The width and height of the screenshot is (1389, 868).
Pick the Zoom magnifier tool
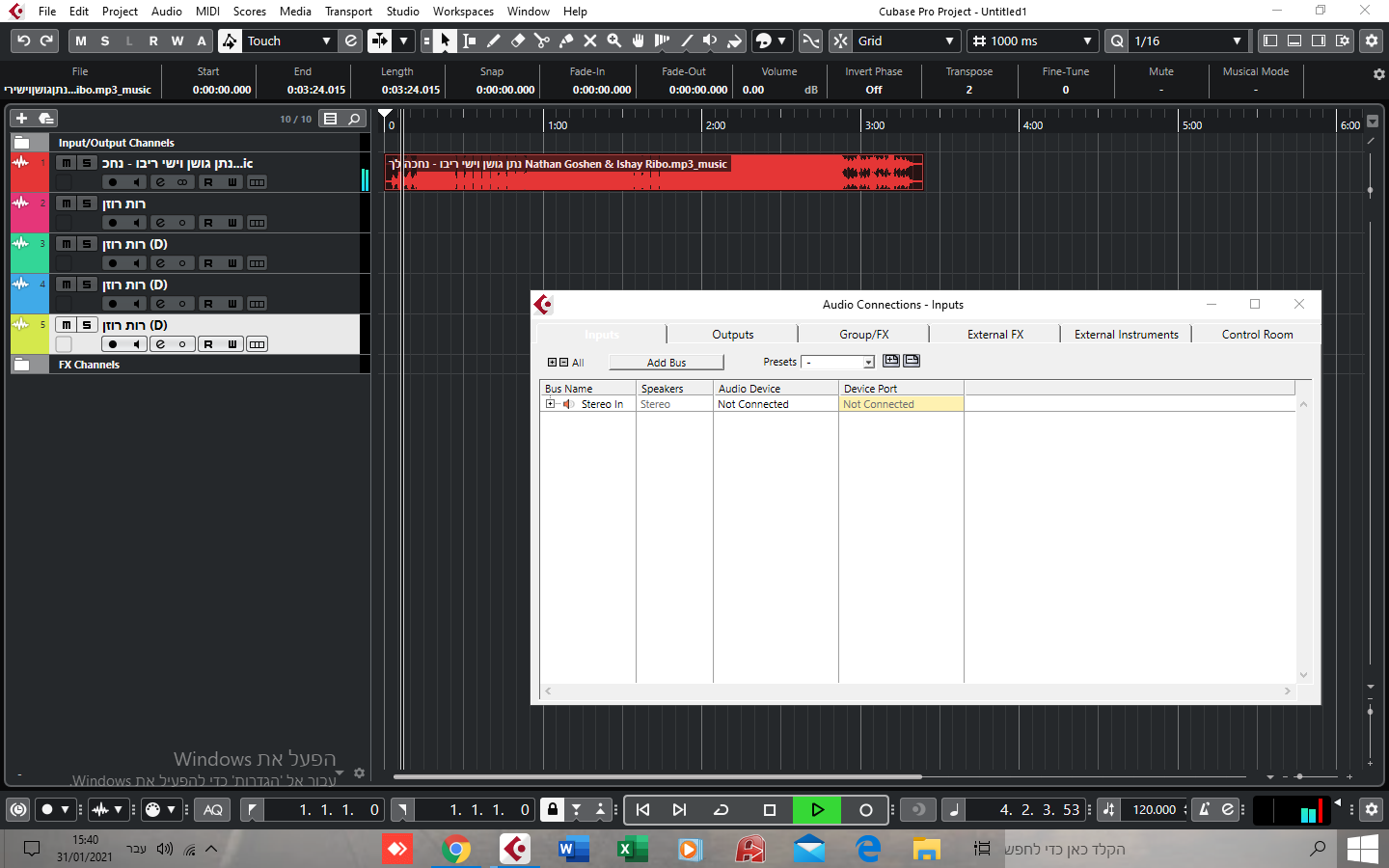(613, 41)
